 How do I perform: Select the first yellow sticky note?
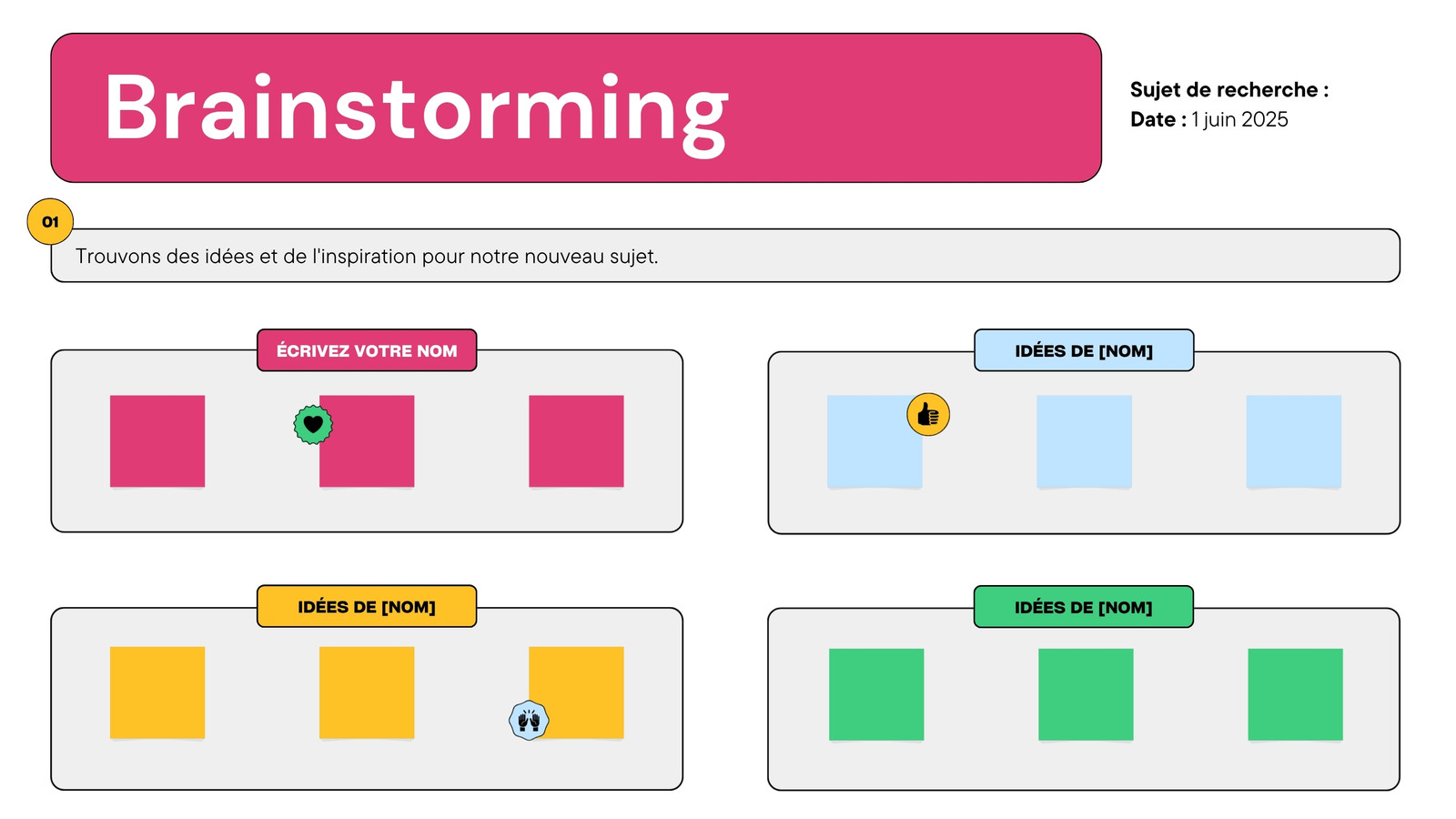click(x=157, y=693)
